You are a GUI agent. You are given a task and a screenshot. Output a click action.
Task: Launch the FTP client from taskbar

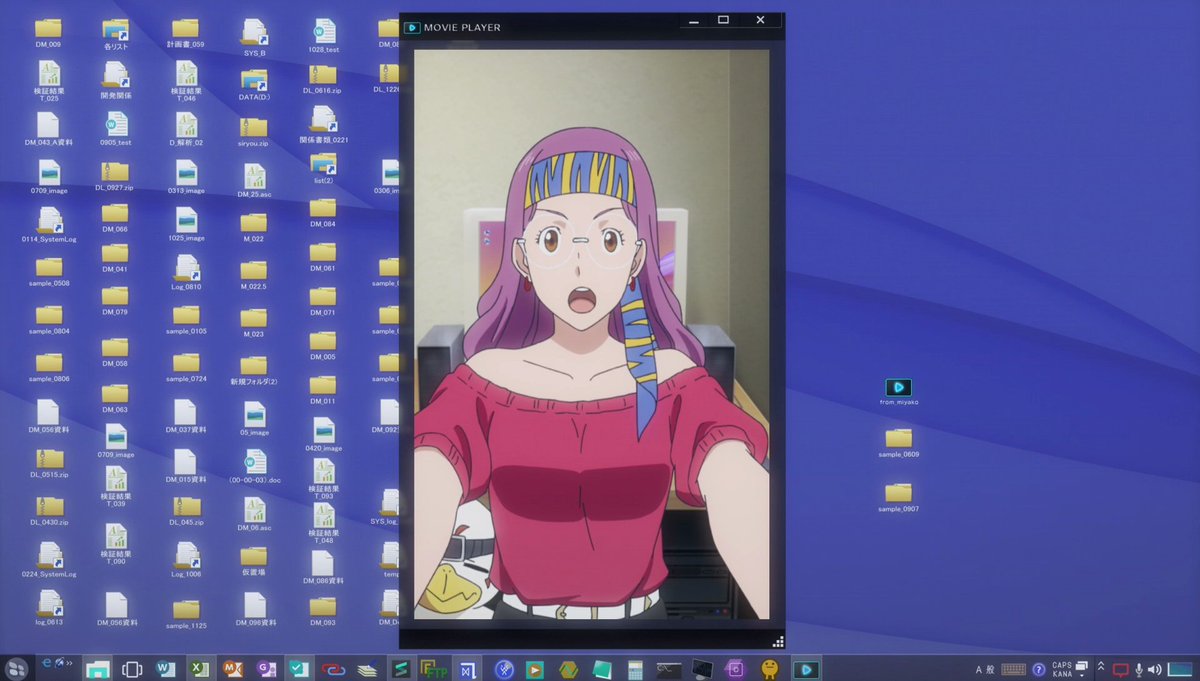coord(433,669)
